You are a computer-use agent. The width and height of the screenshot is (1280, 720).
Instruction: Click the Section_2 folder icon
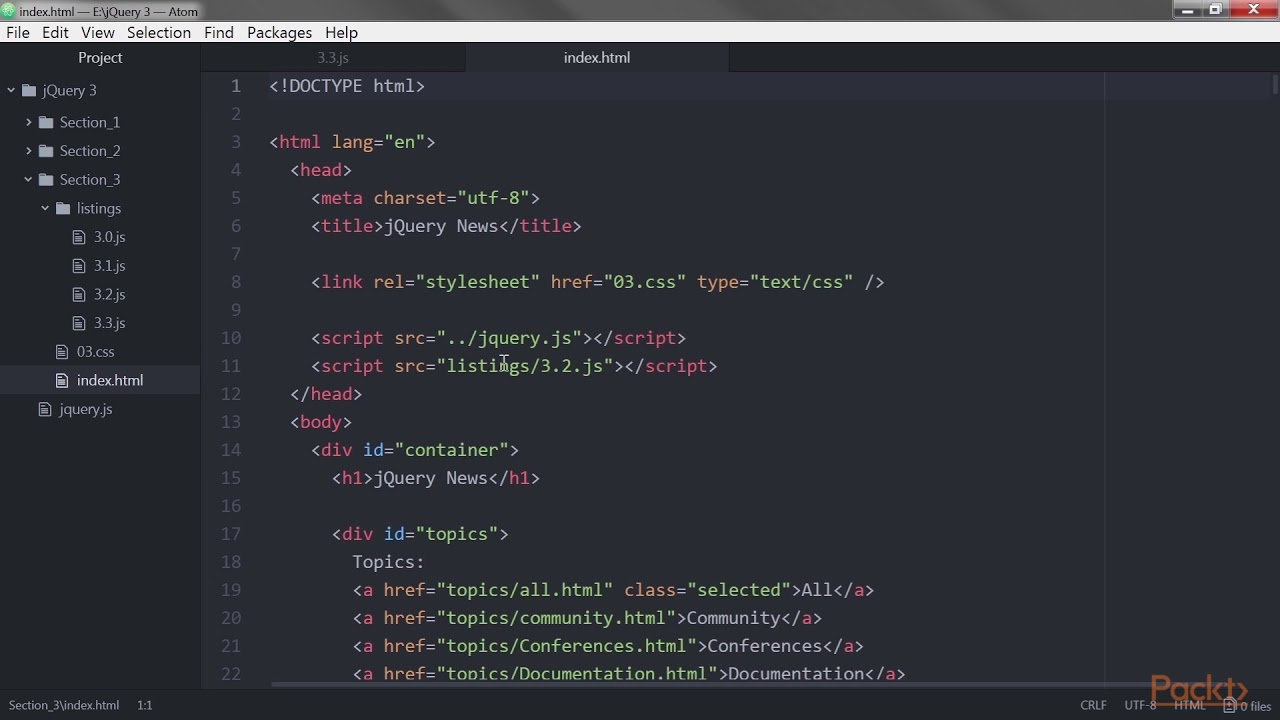coord(46,151)
